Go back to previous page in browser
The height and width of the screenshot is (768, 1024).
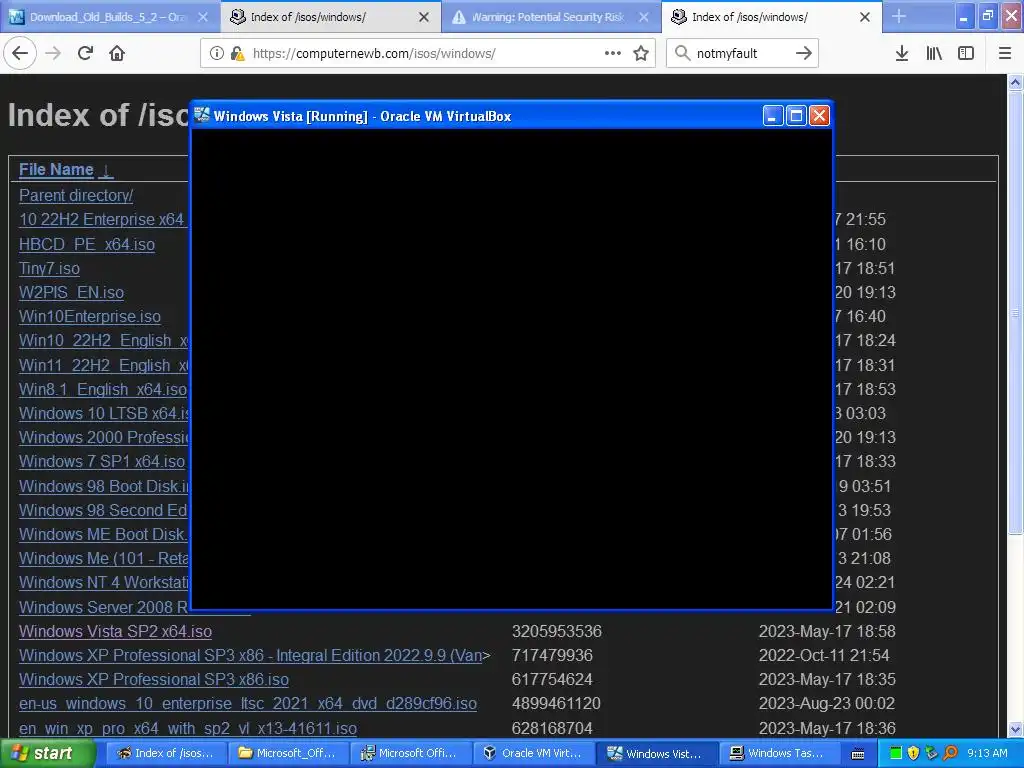(20, 53)
